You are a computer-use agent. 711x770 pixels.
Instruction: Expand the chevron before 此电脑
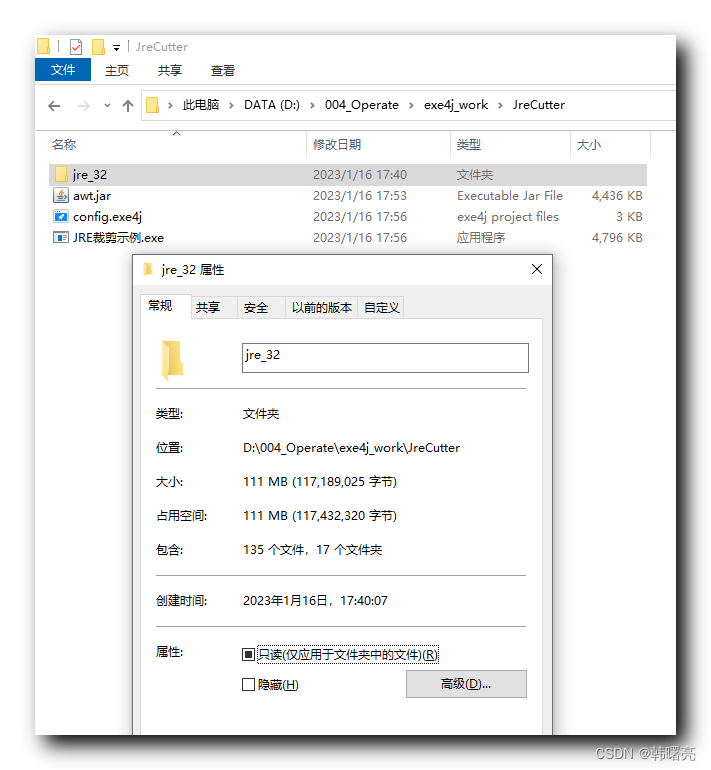[x=170, y=105]
